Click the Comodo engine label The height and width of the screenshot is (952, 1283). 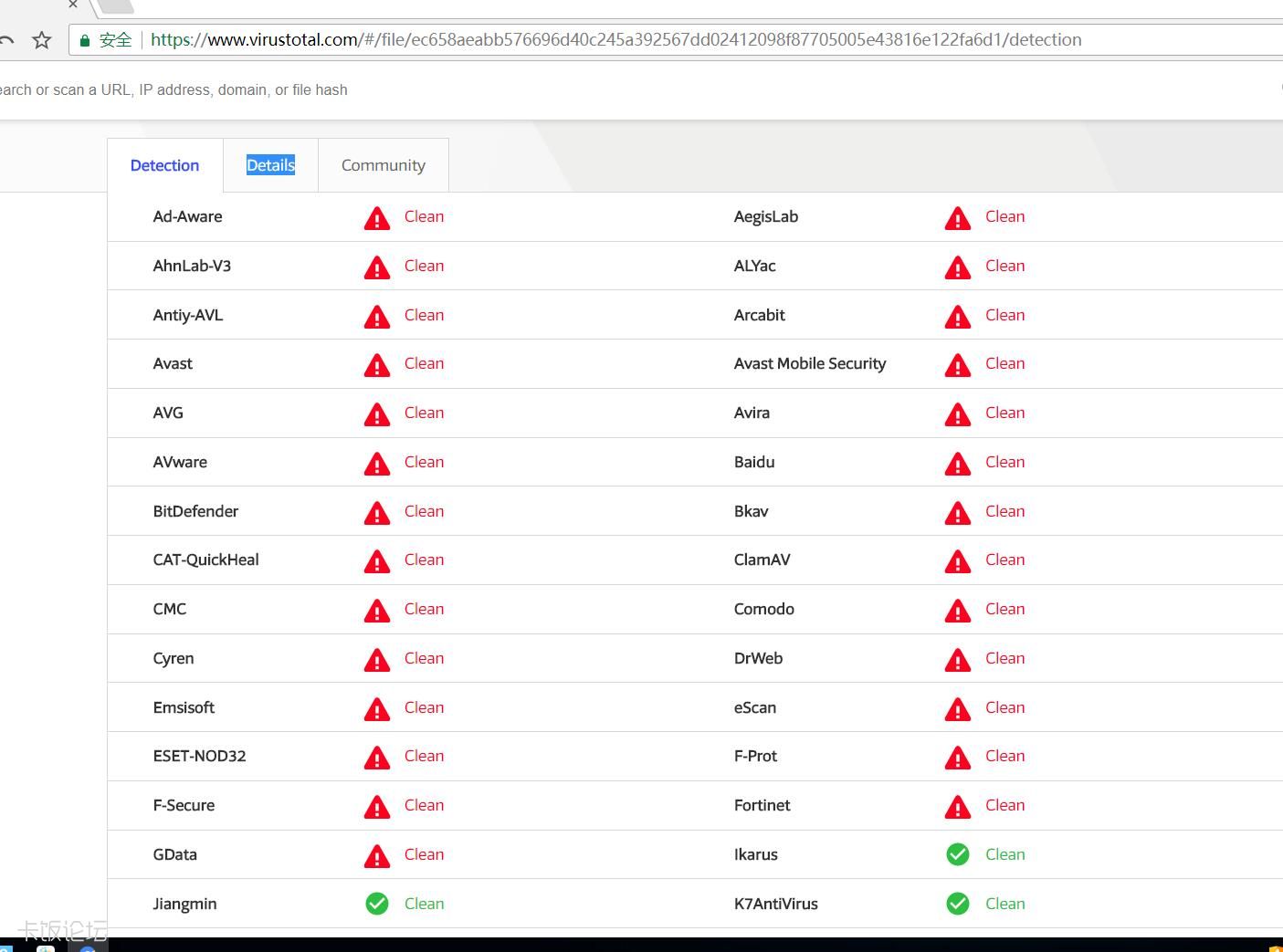click(764, 609)
